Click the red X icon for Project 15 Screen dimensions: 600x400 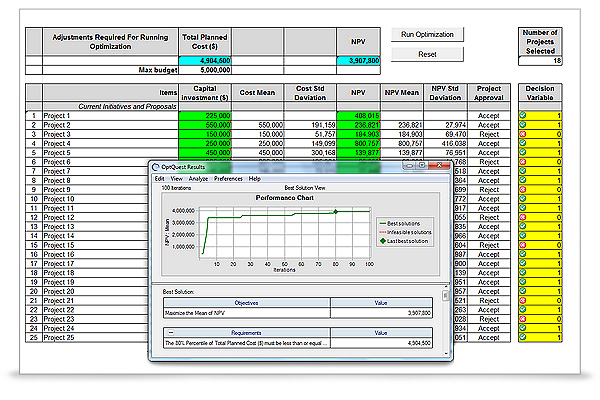coord(524,245)
